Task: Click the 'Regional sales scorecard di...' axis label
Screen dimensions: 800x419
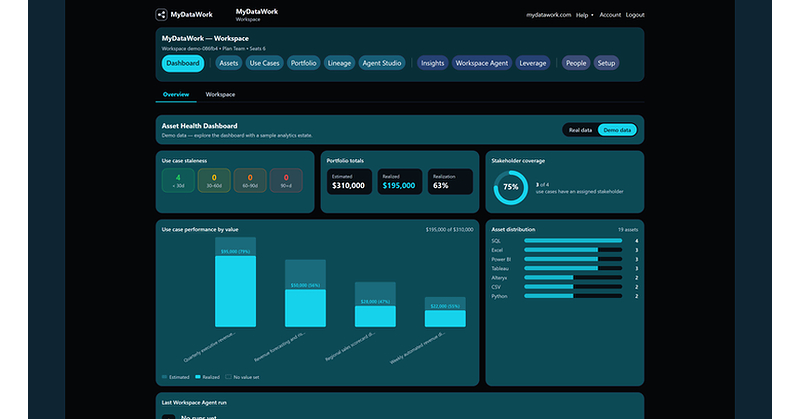Action: click(350, 347)
